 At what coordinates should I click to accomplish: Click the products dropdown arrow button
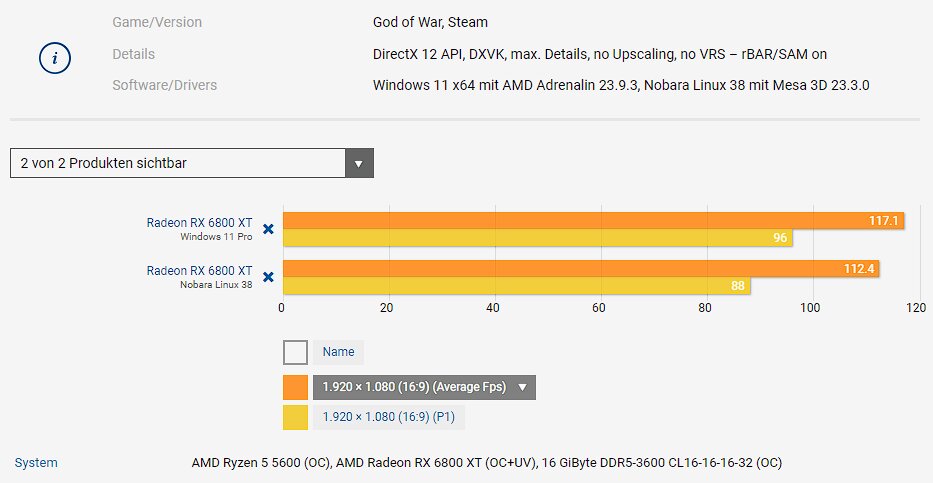pos(359,163)
